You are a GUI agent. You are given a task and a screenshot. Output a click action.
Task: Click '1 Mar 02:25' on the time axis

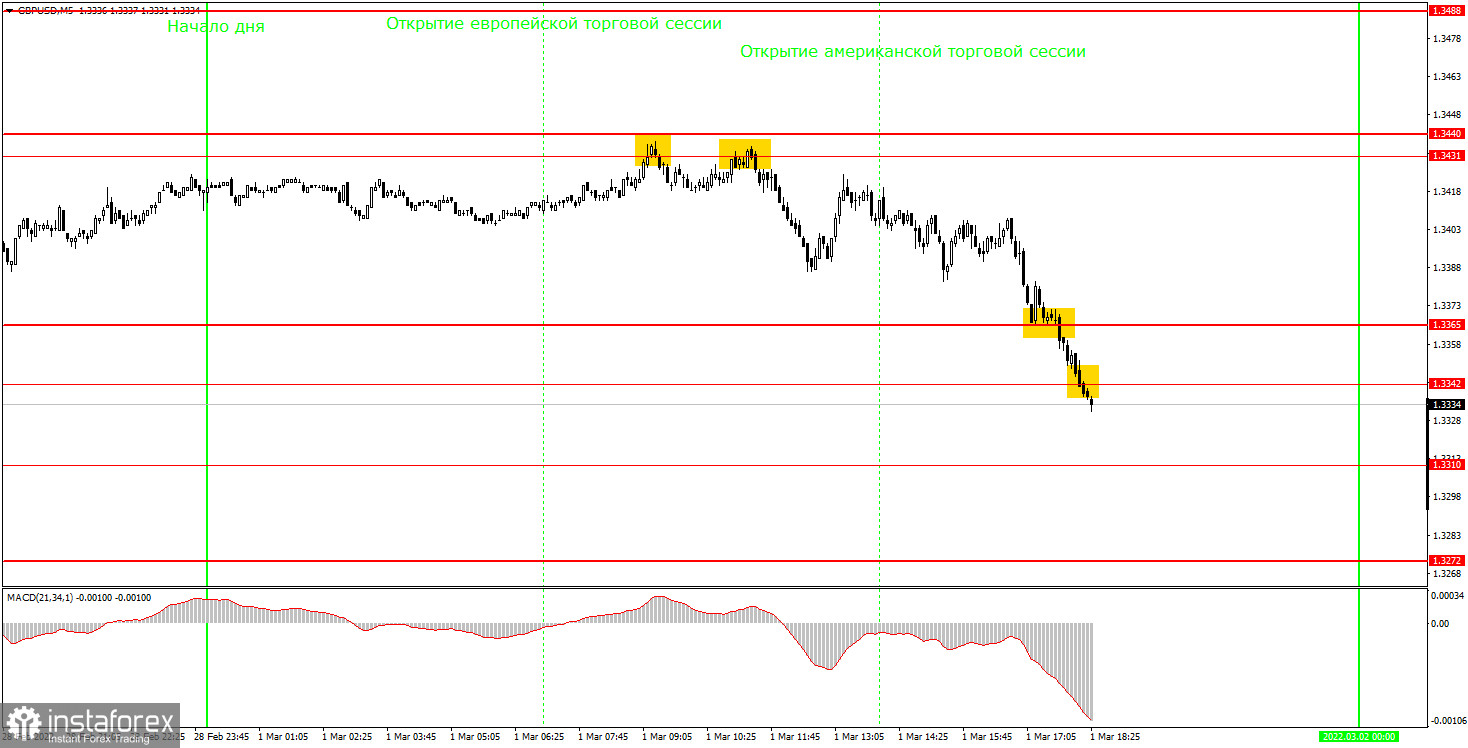click(349, 737)
